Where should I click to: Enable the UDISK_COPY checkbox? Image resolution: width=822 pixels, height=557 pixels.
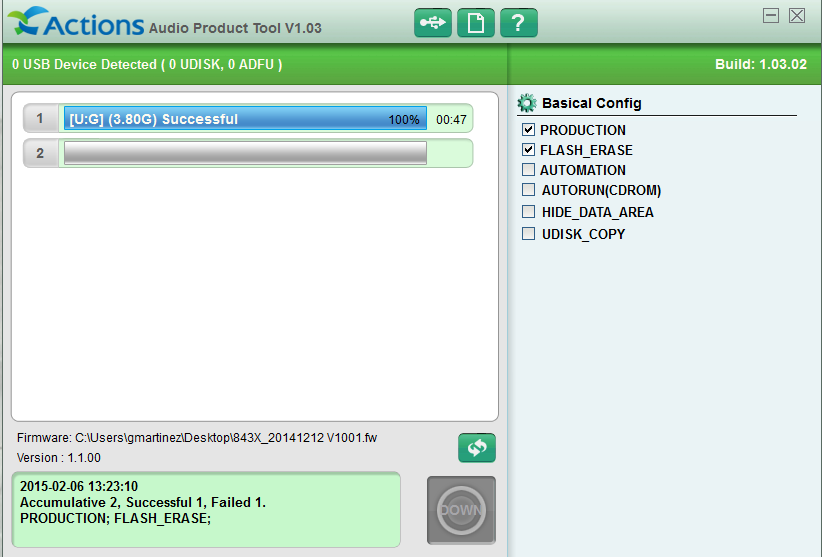(528, 234)
